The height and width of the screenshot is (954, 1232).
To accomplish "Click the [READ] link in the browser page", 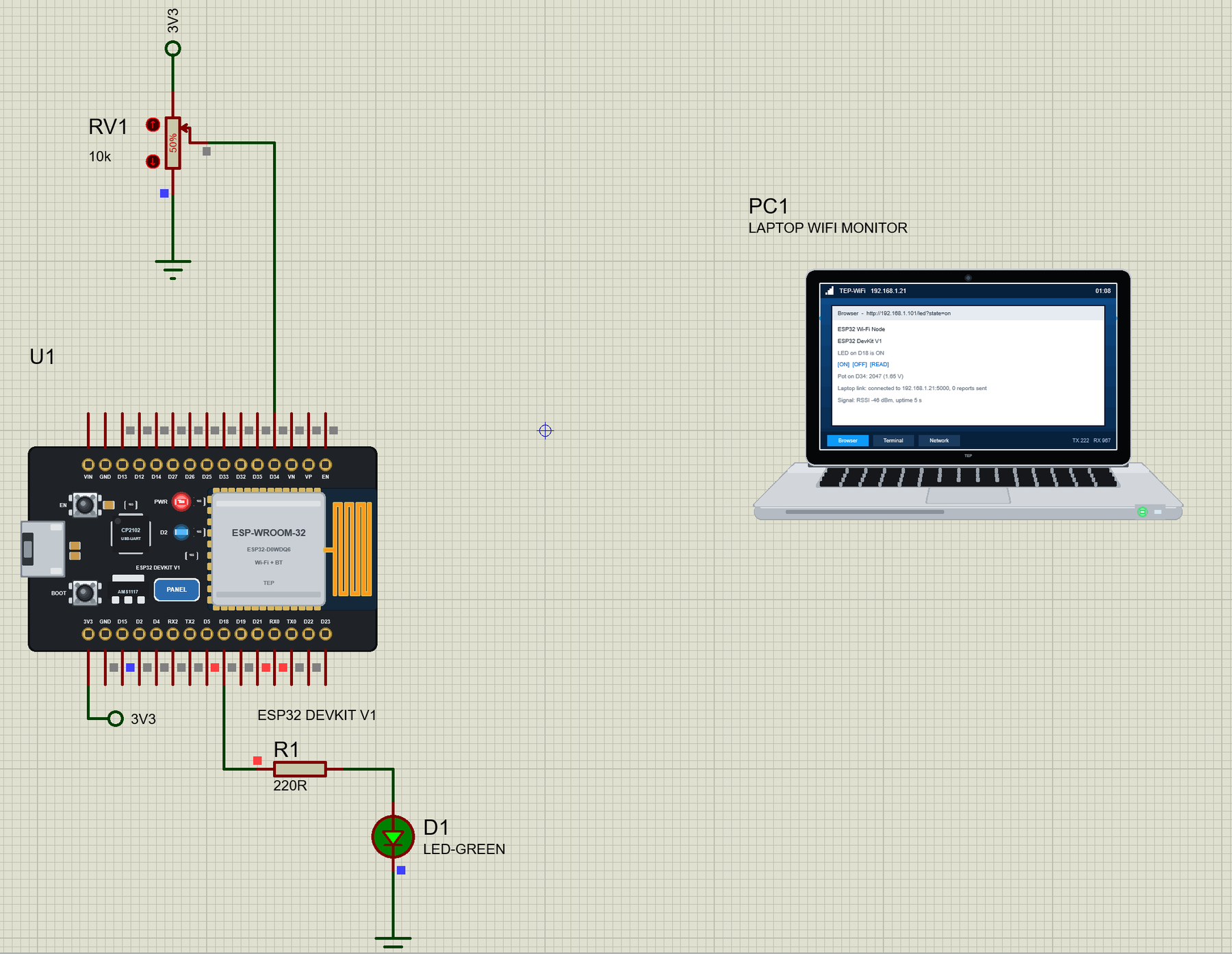I will click(880, 365).
